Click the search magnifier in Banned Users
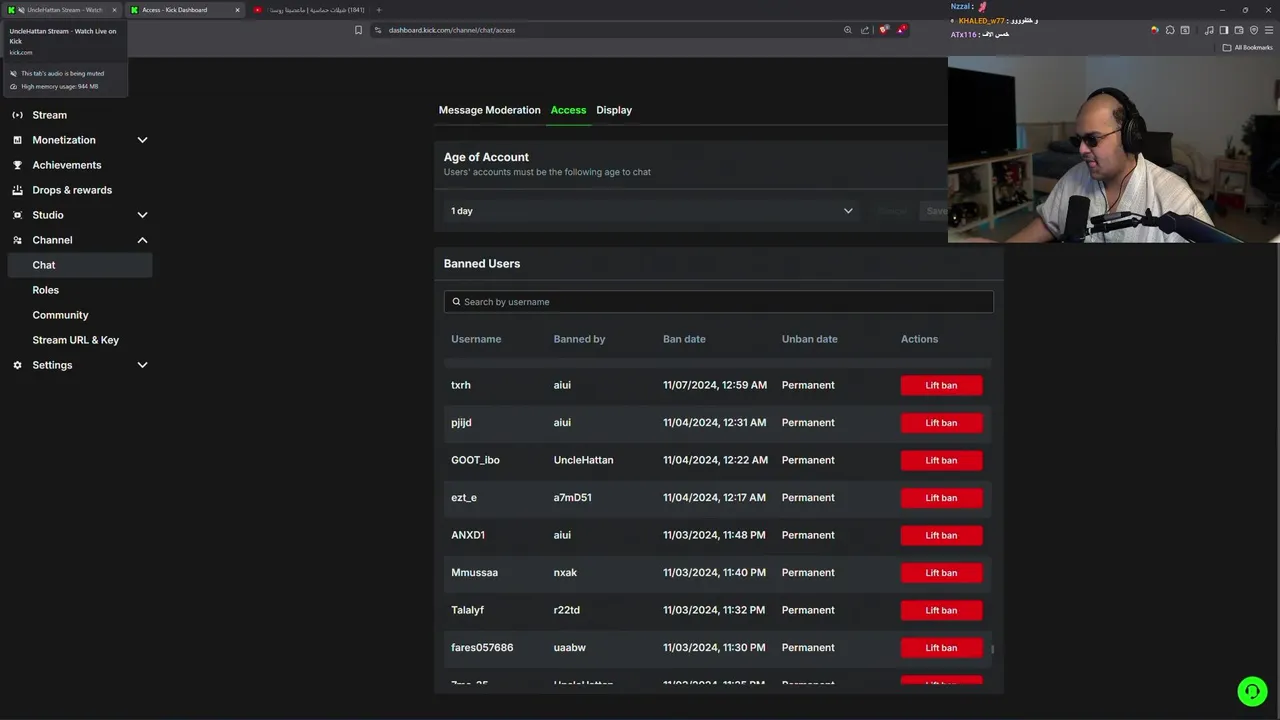 click(x=456, y=302)
